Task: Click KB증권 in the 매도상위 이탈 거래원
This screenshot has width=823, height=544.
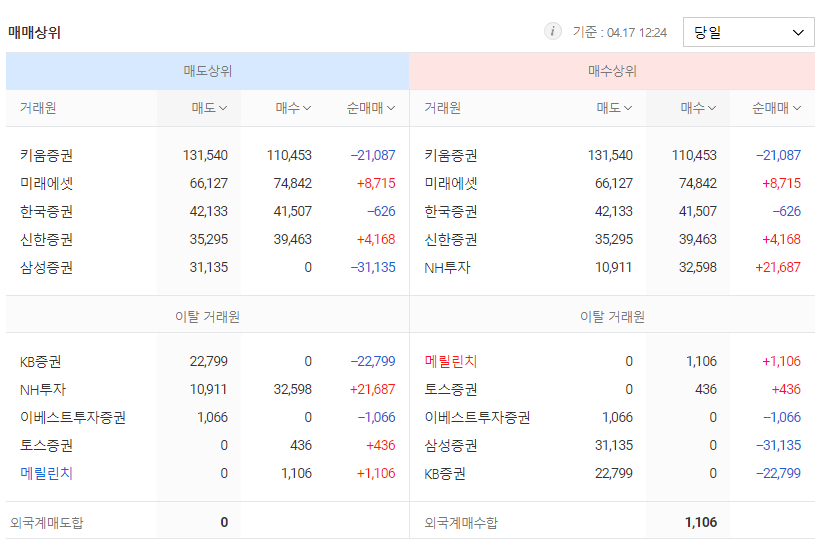Action: coord(40,362)
